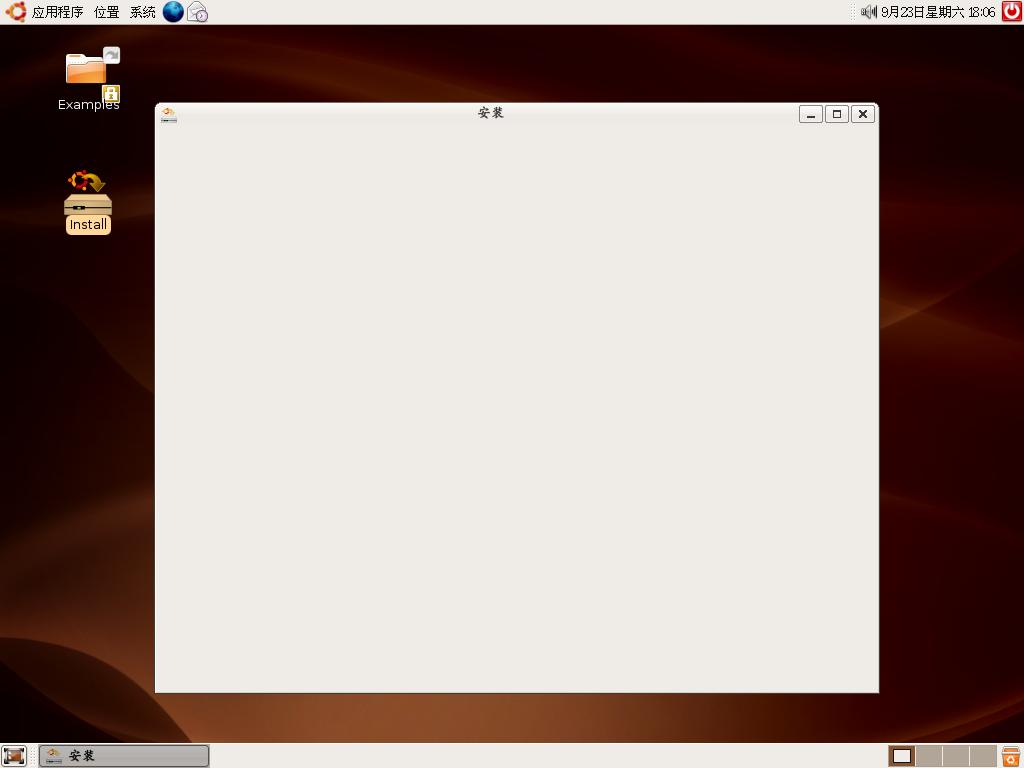
Task: Minimize the 安装 window
Action: [x=810, y=114]
